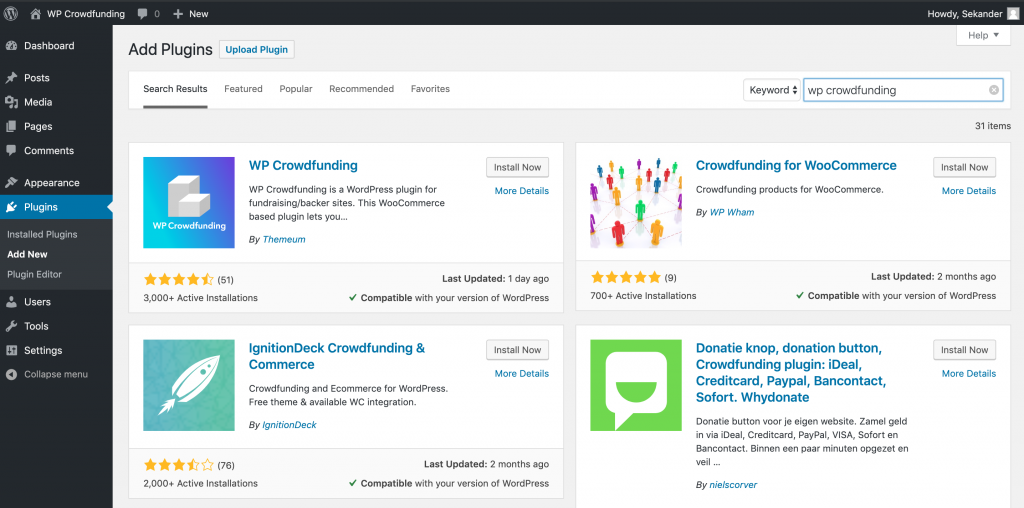
Task: Open the comments bubble icon in the admin bar
Action: pos(143,14)
